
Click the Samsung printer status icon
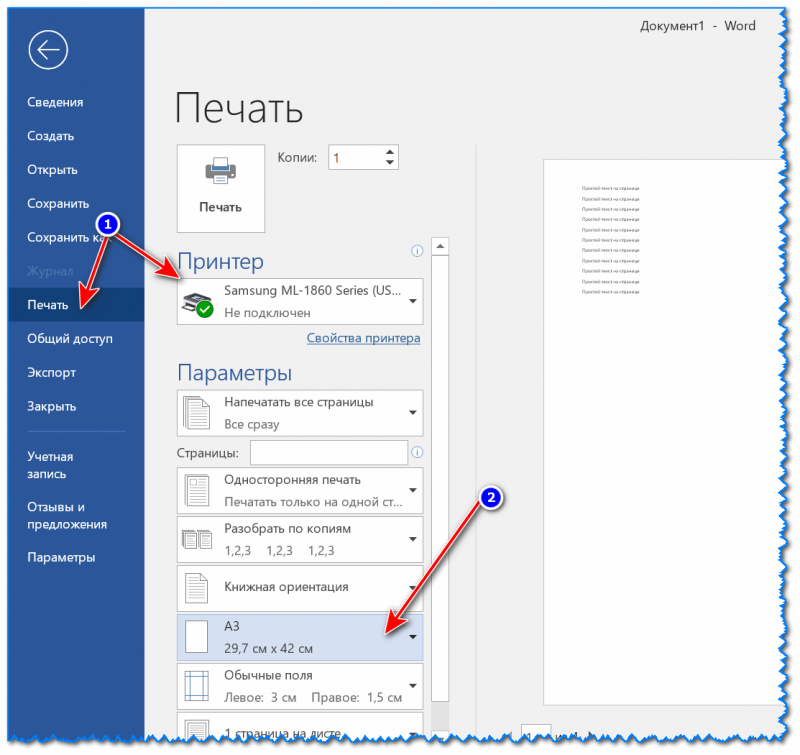click(198, 305)
